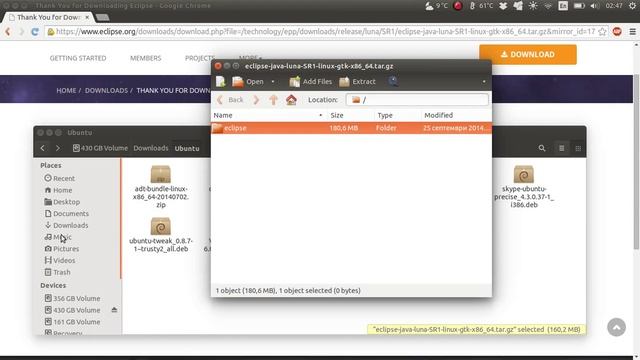This screenshot has height=360, width=640.
Task: Select the eclipse folder row
Action: pyautogui.click(x=351, y=128)
